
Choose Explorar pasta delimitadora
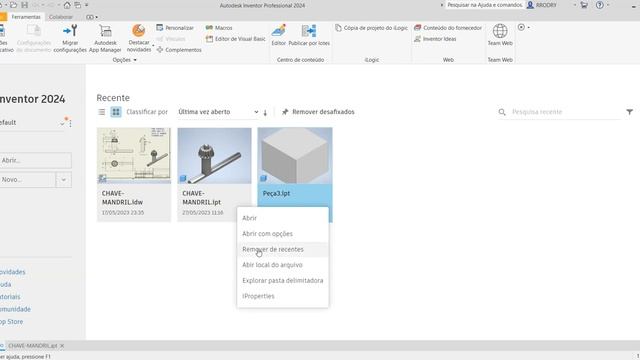click(282, 280)
